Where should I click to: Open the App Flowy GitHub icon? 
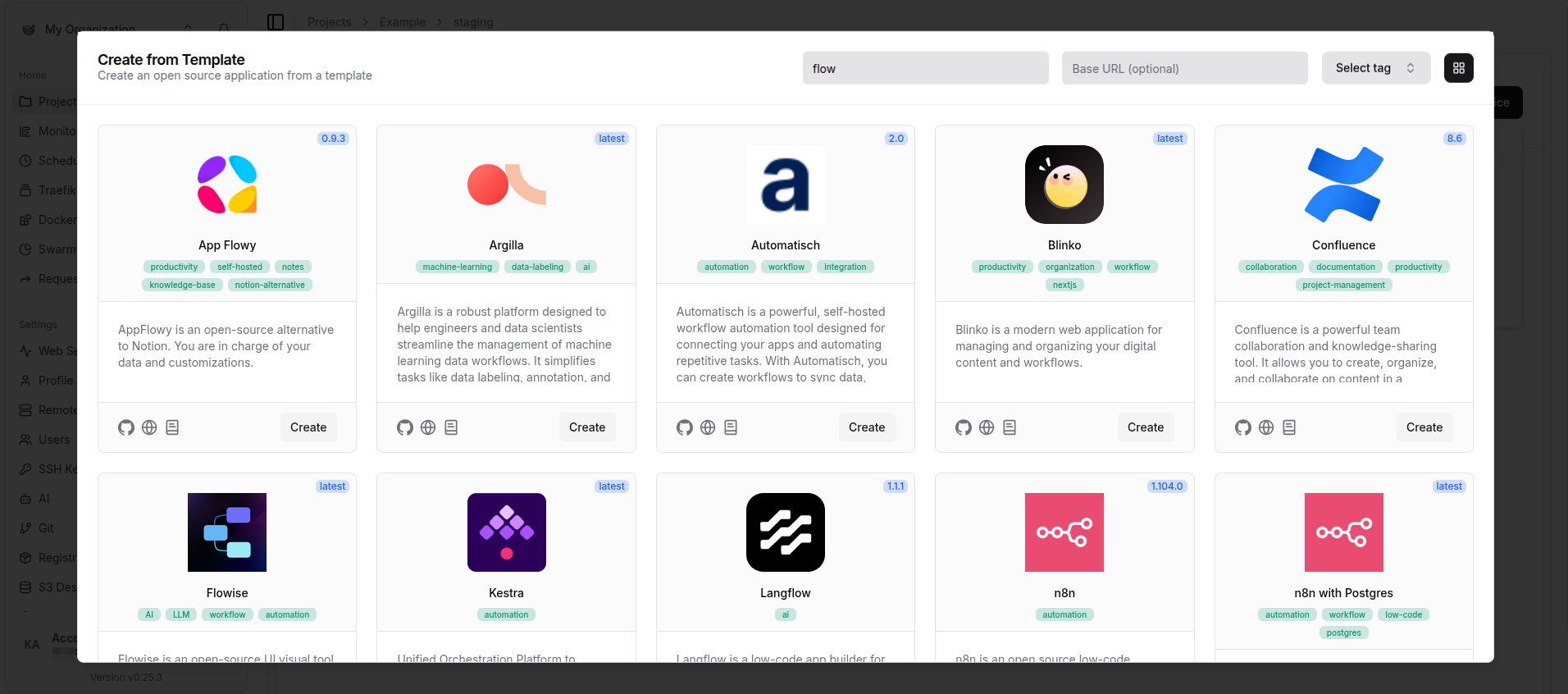[x=126, y=427]
